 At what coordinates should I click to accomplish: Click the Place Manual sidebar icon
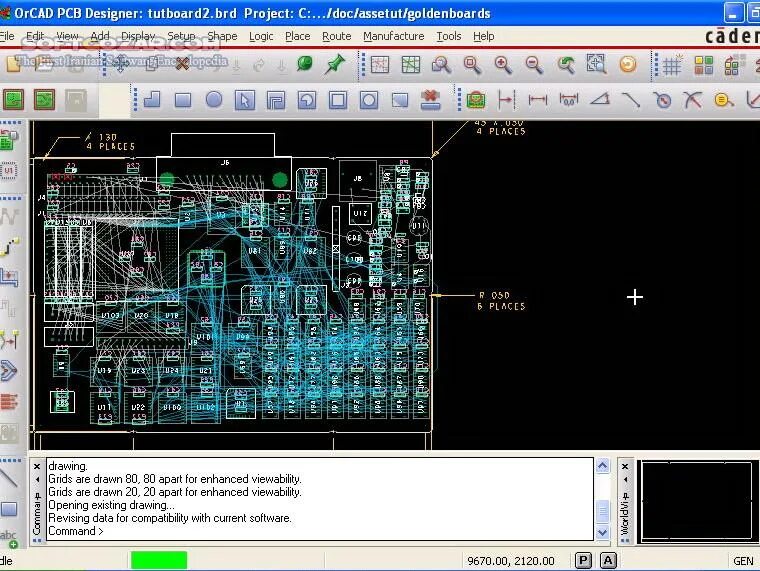[9, 141]
